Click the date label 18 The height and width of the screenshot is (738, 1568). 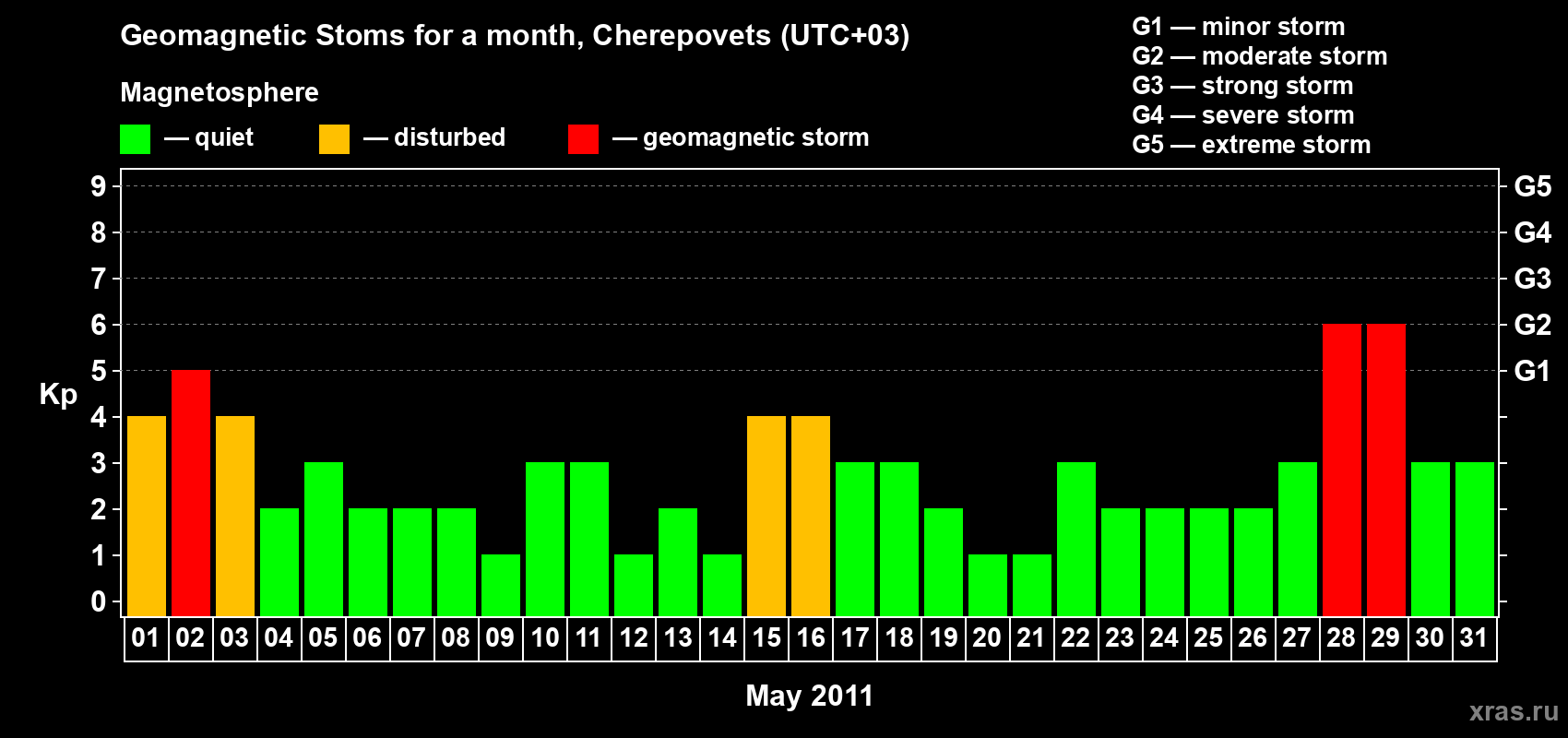click(x=899, y=637)
